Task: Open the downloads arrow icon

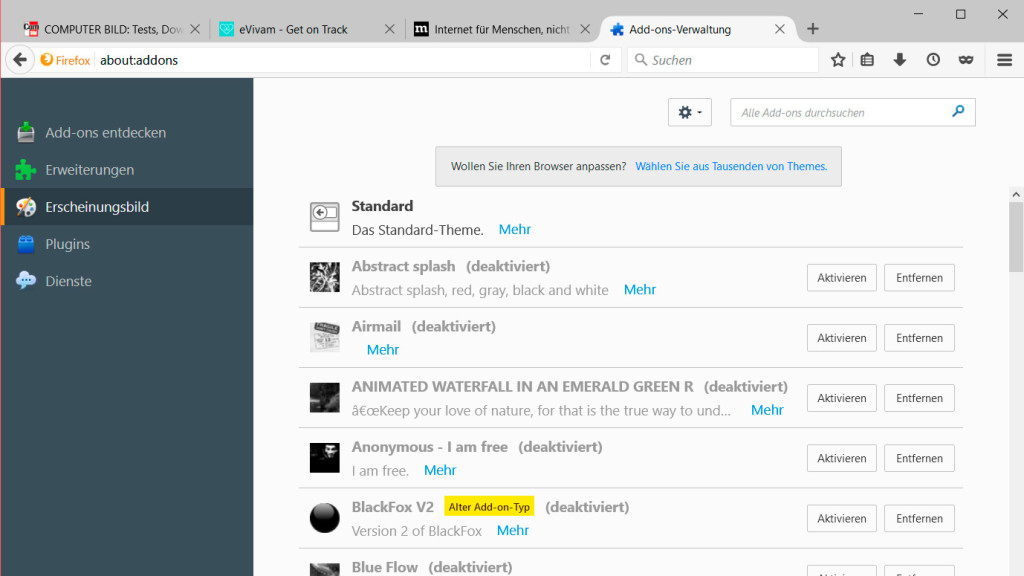Action: tap(900, 60)
